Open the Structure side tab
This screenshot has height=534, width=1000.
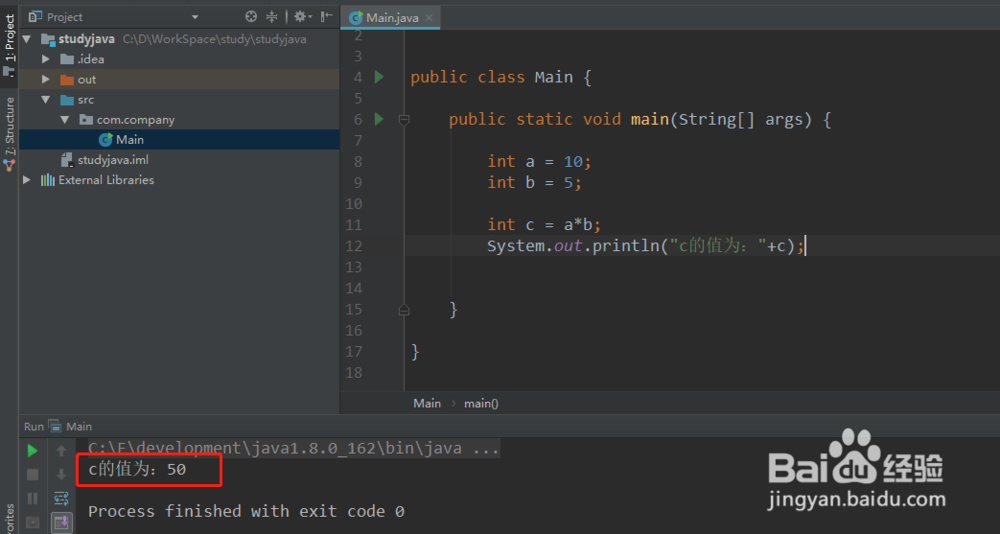pyautogui.click(x=9, y=133)
